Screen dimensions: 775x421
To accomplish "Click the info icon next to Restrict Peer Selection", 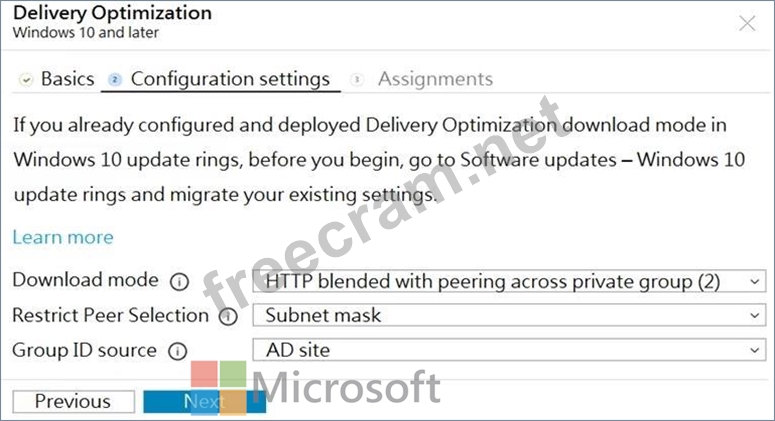I will 229,317.
